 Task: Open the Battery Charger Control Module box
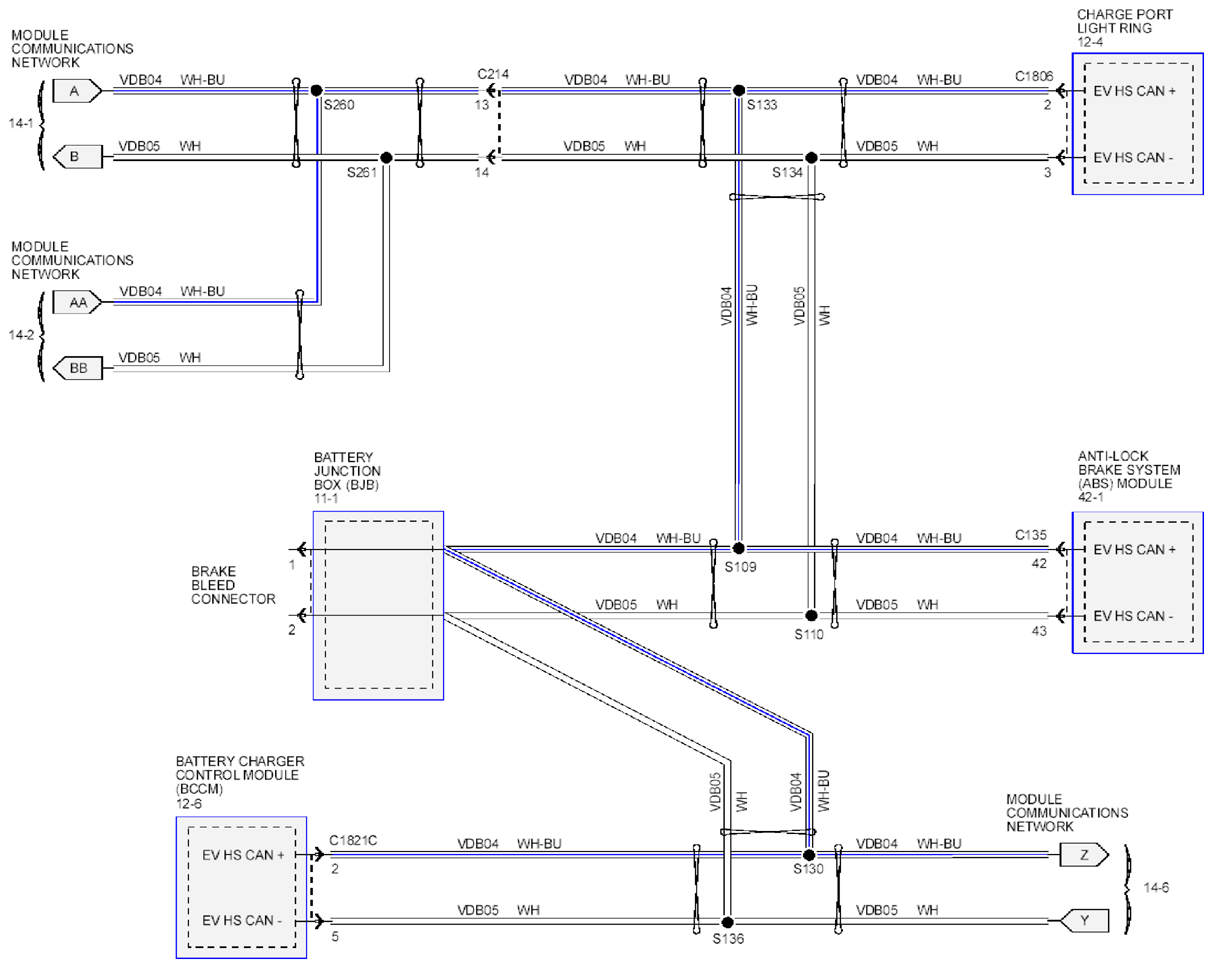coord(244,888)
